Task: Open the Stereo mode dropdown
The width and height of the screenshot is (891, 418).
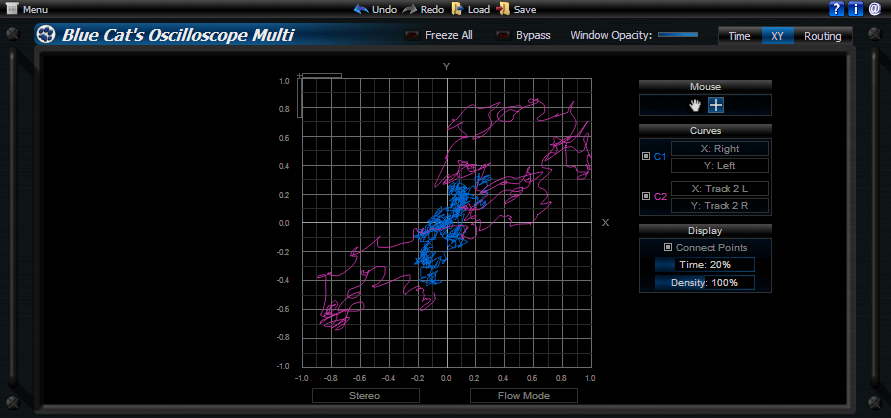Action: click(x=366, y=395)
